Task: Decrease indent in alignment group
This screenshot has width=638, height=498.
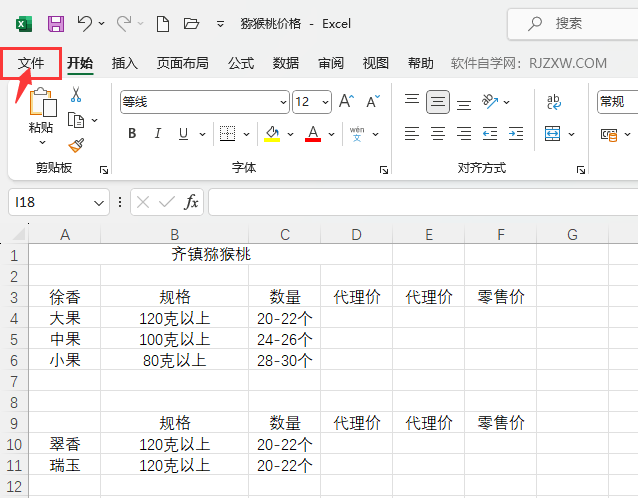Action: 490,133
